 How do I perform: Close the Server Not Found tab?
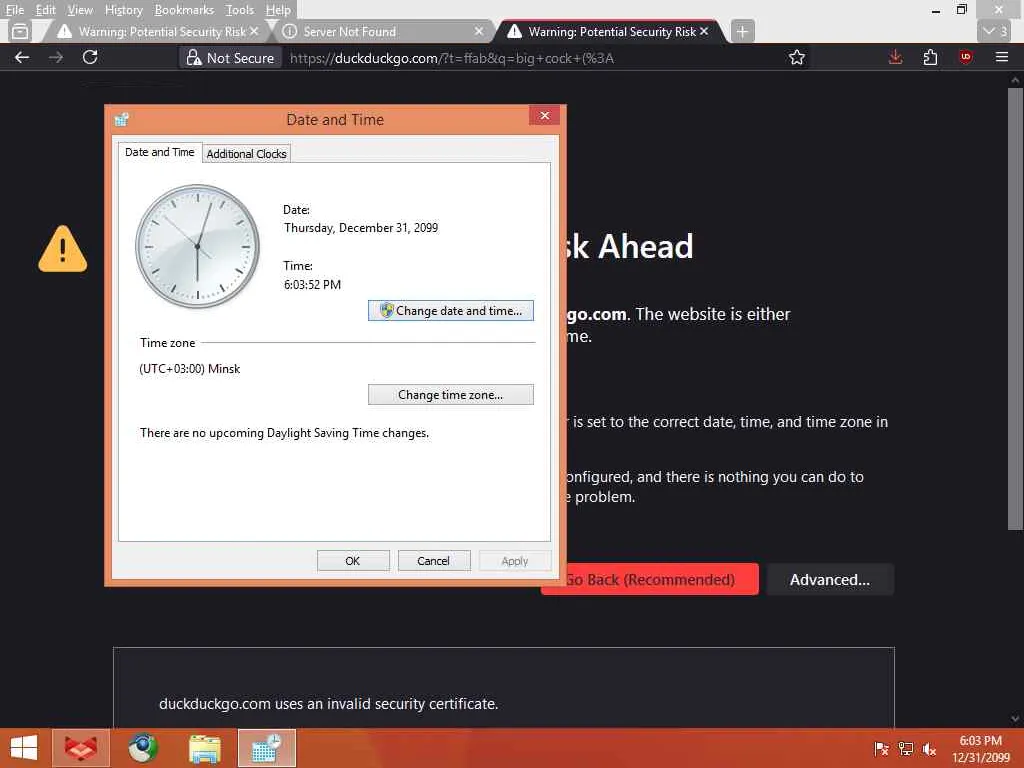coord(479,31)
